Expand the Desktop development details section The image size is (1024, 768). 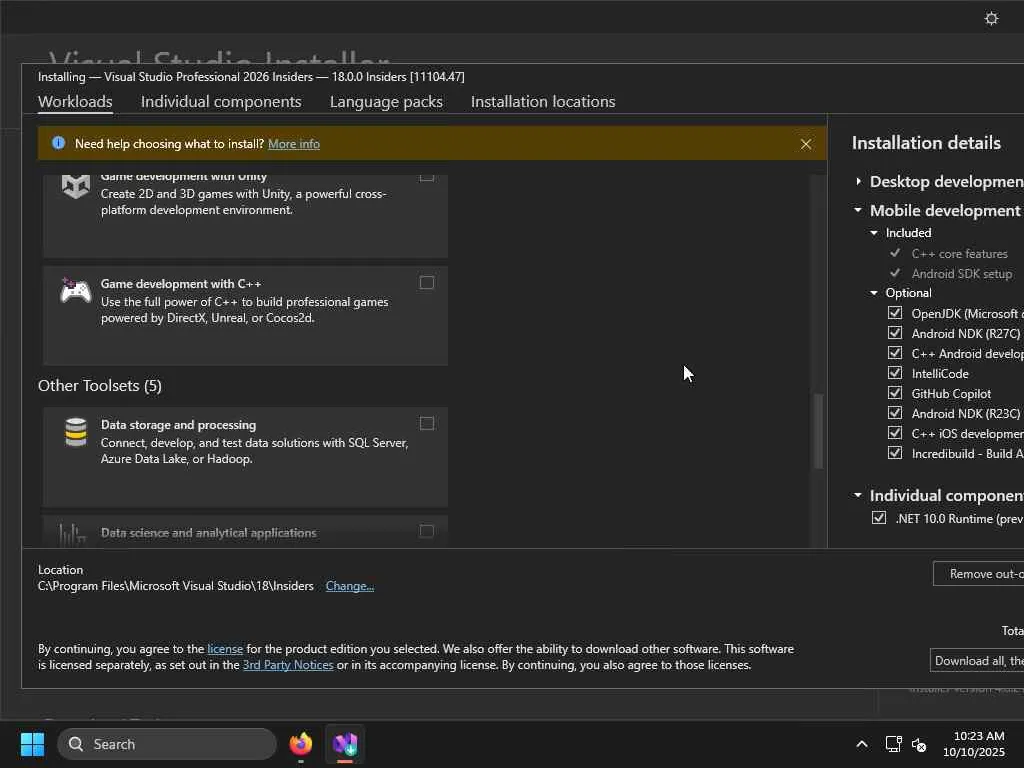[858, 182]
